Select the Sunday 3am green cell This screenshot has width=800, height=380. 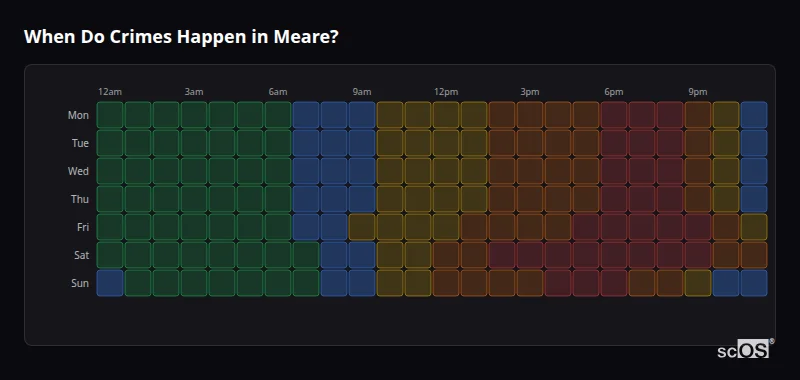pos(194,283)
